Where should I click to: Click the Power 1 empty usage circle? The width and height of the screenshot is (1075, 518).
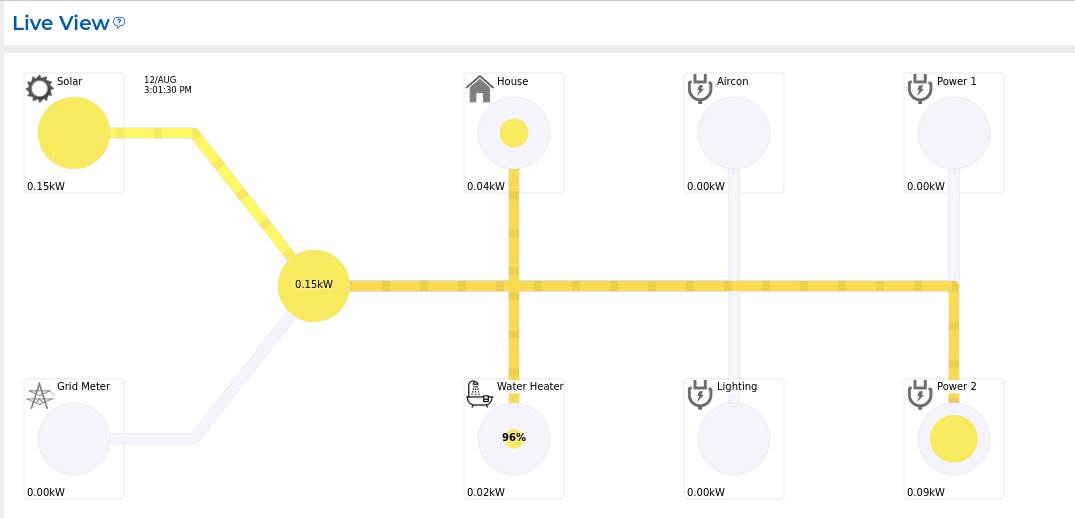pos(954,133)
